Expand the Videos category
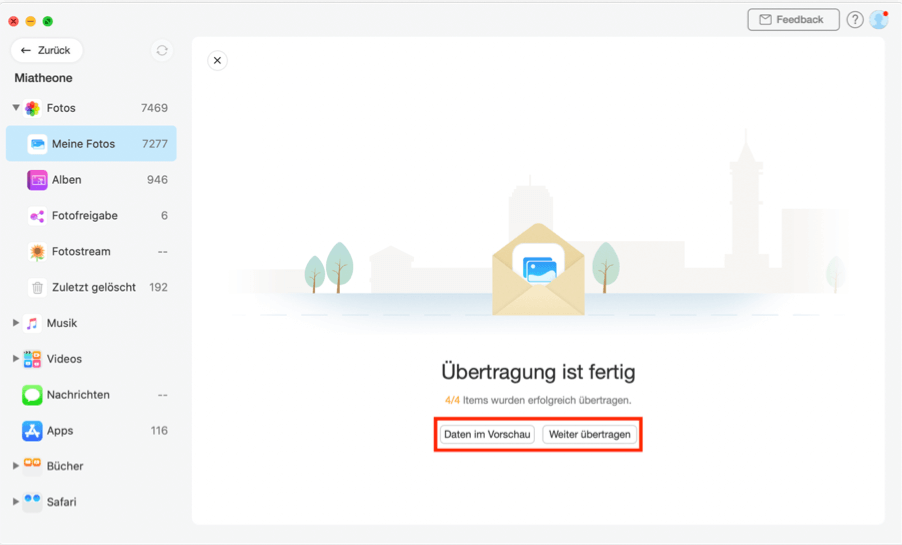This screenshot has height=545, width=902. 16,359
